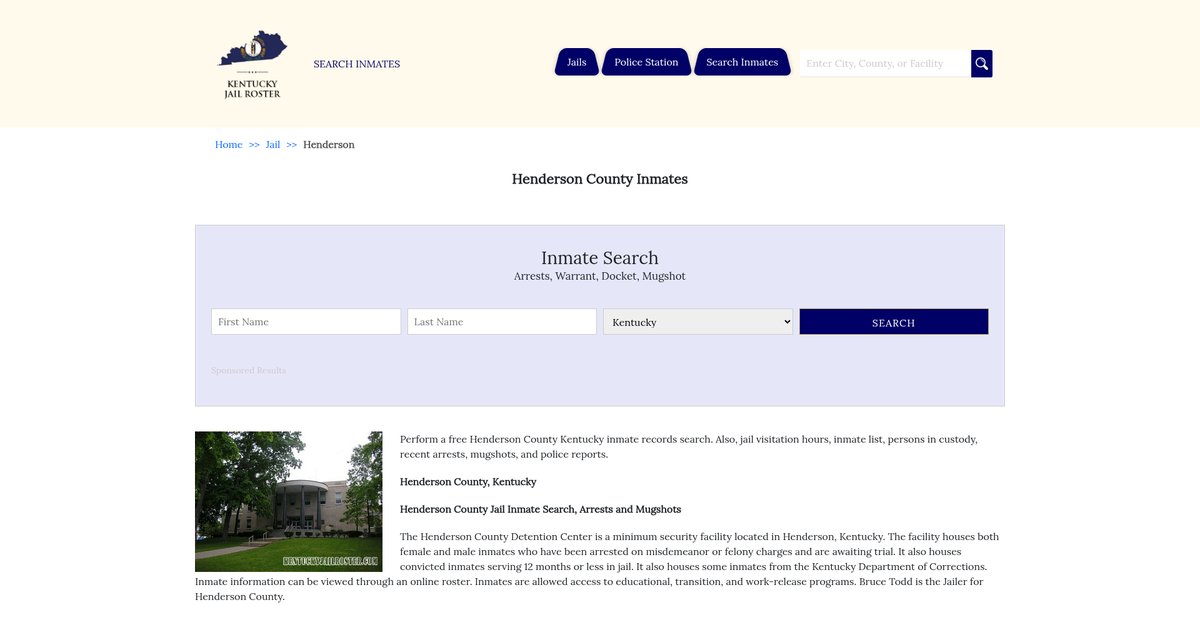Screen dimensions: 1200x620
Task: Click the Henderson breadcrumb text
Action: click(x=329, y=145)
